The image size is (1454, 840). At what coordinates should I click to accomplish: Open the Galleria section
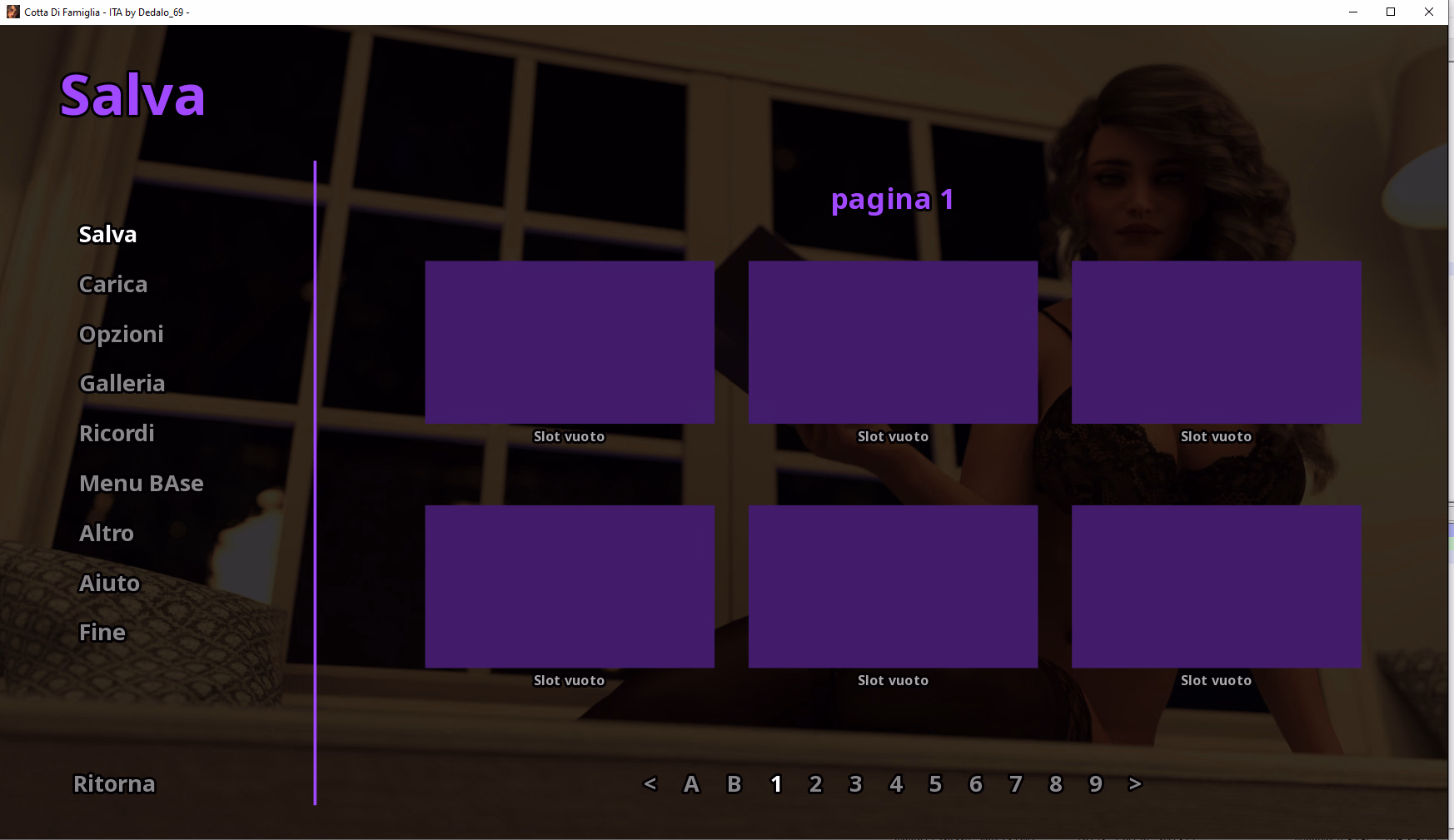122,384
